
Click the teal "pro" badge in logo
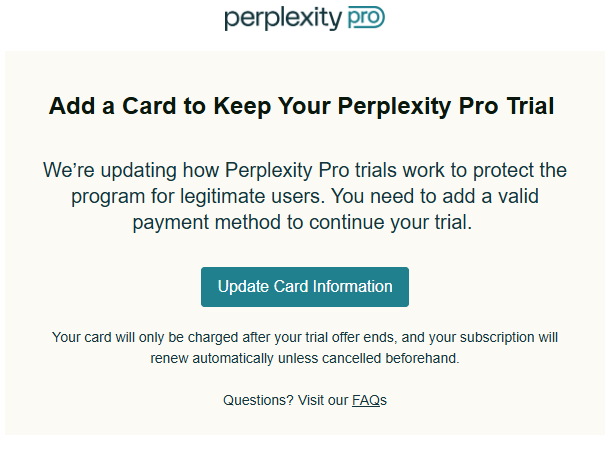click(x=366, y=18)
